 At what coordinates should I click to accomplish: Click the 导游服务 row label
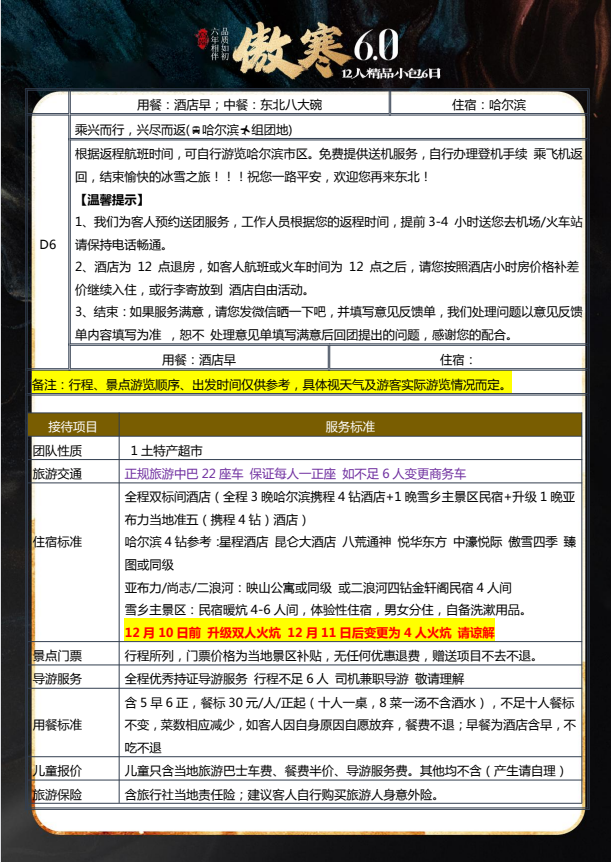[x=57, y=679]
